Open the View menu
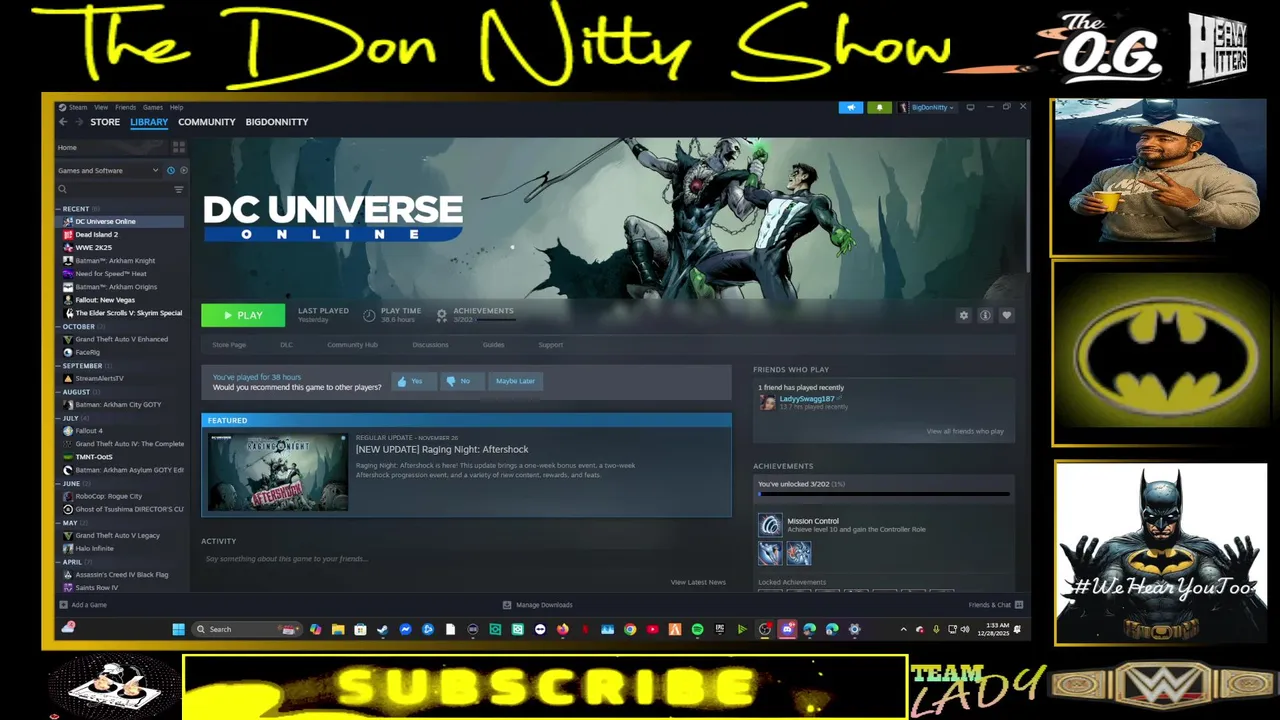Viewport: 1280px width, 720px height. (101, 107)
